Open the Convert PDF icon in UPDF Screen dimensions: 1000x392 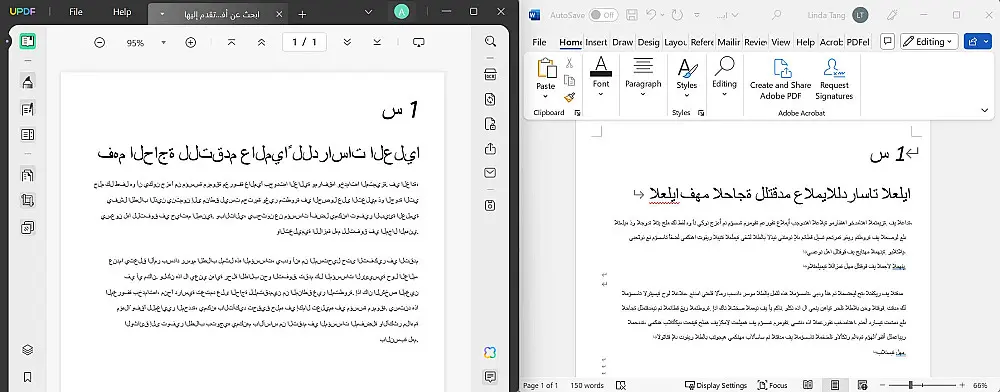(x=490, y=99)
